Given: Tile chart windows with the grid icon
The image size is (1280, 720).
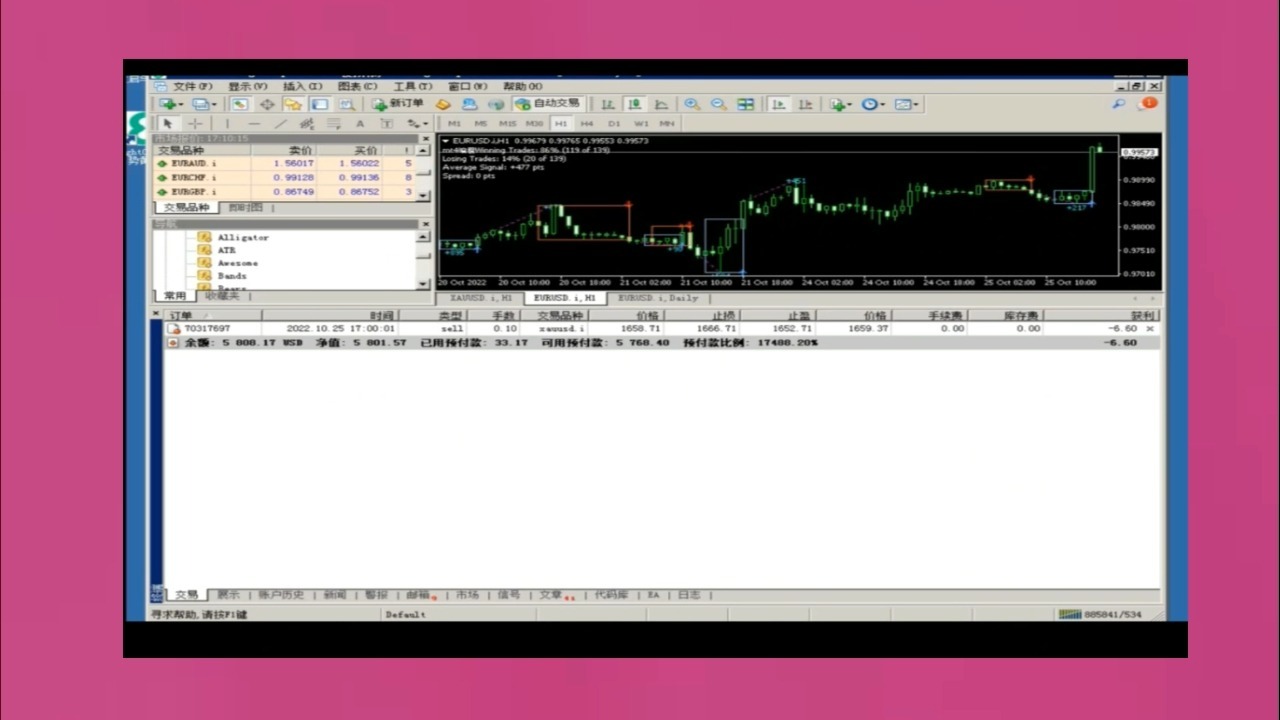Looking at the screenshot, I should coord(745,104).
